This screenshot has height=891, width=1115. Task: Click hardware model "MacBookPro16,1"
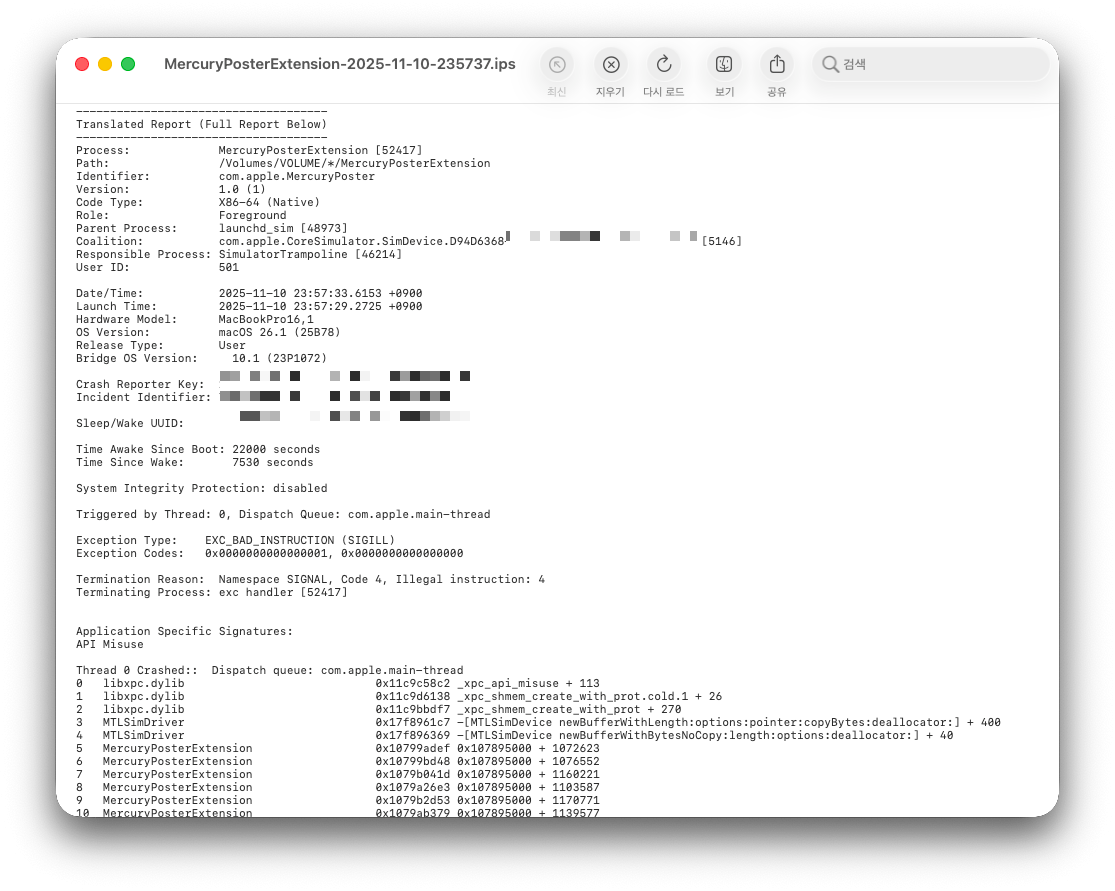(x=266, y=319)
